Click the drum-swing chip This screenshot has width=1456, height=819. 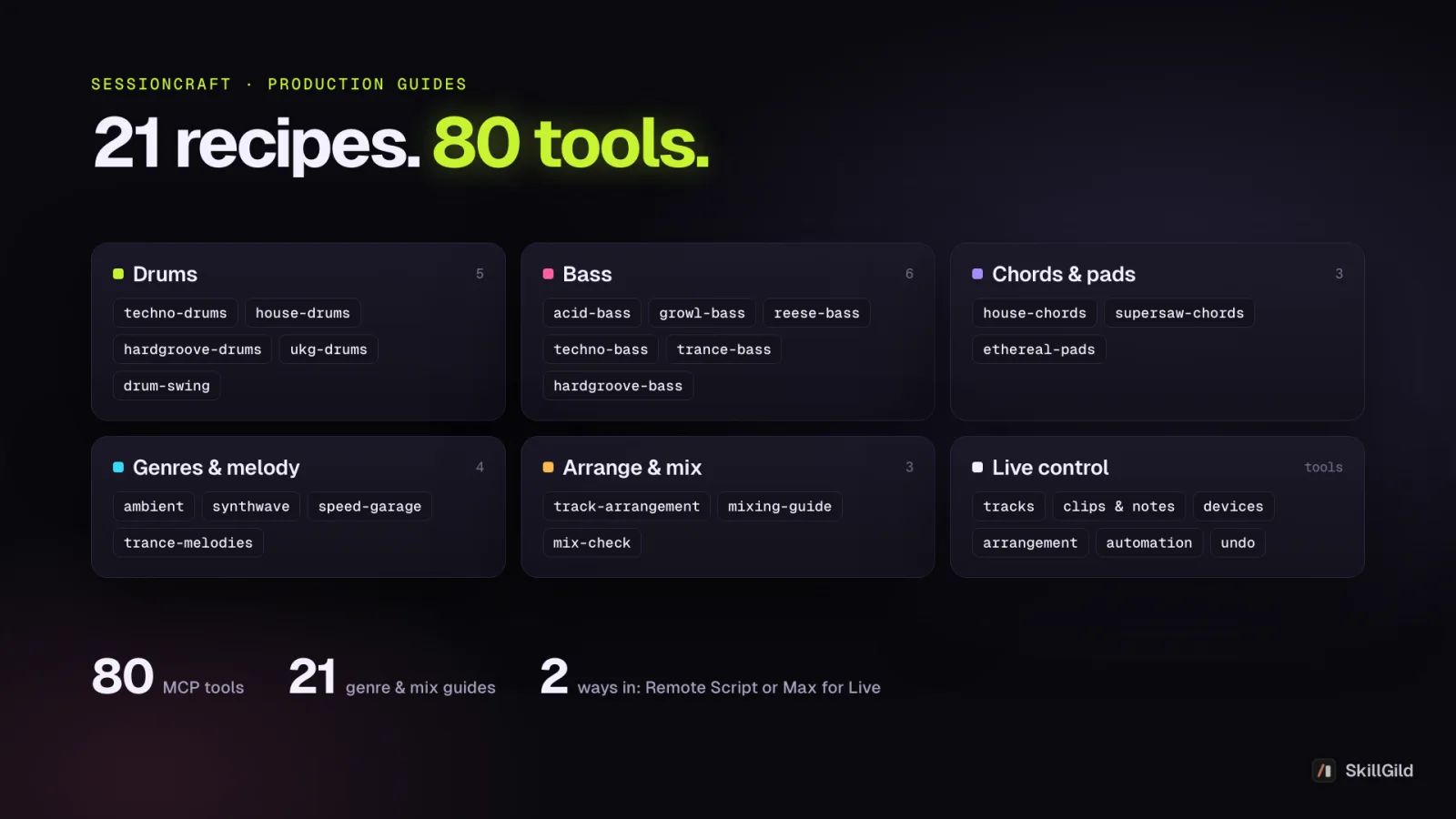pyautogui.click(x=167, y=386)
